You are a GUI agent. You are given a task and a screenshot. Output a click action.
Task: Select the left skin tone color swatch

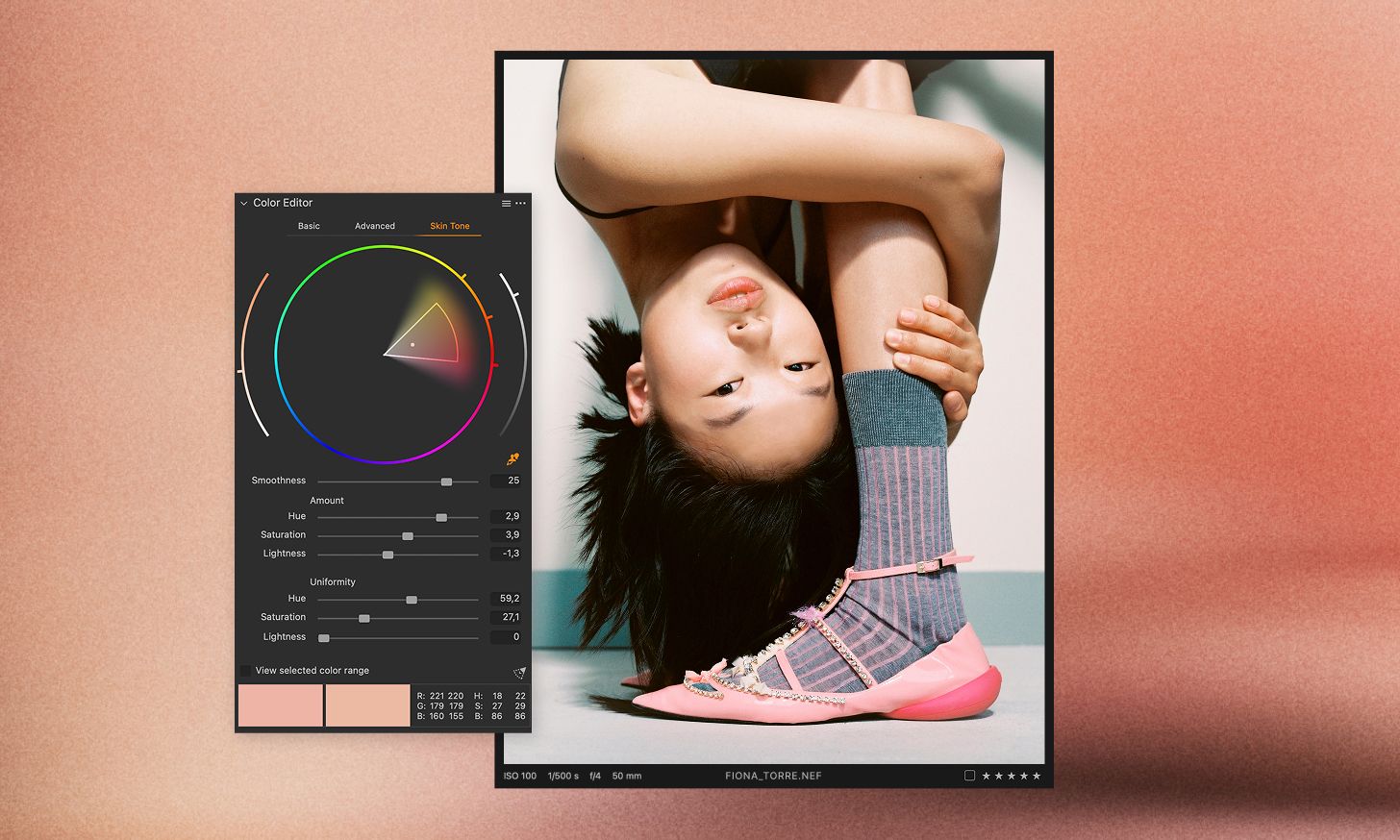[x=280, y=704]
